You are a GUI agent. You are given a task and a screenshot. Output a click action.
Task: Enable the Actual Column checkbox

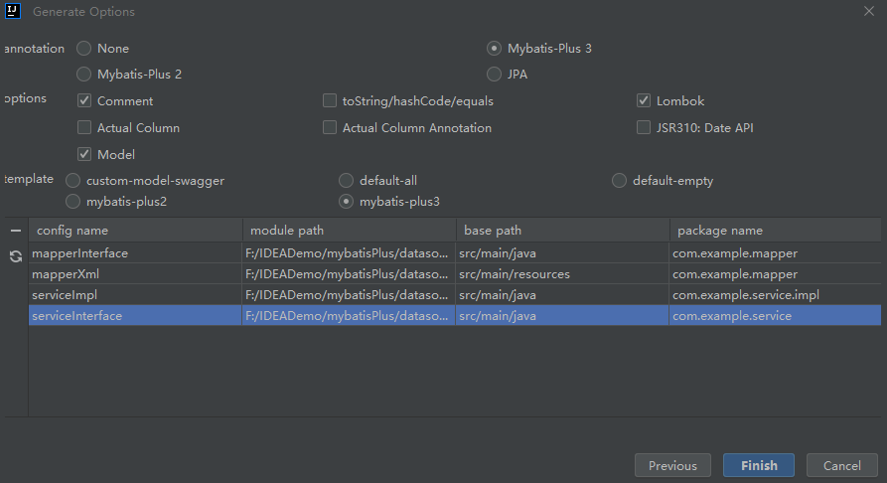(x=85, y=128)
